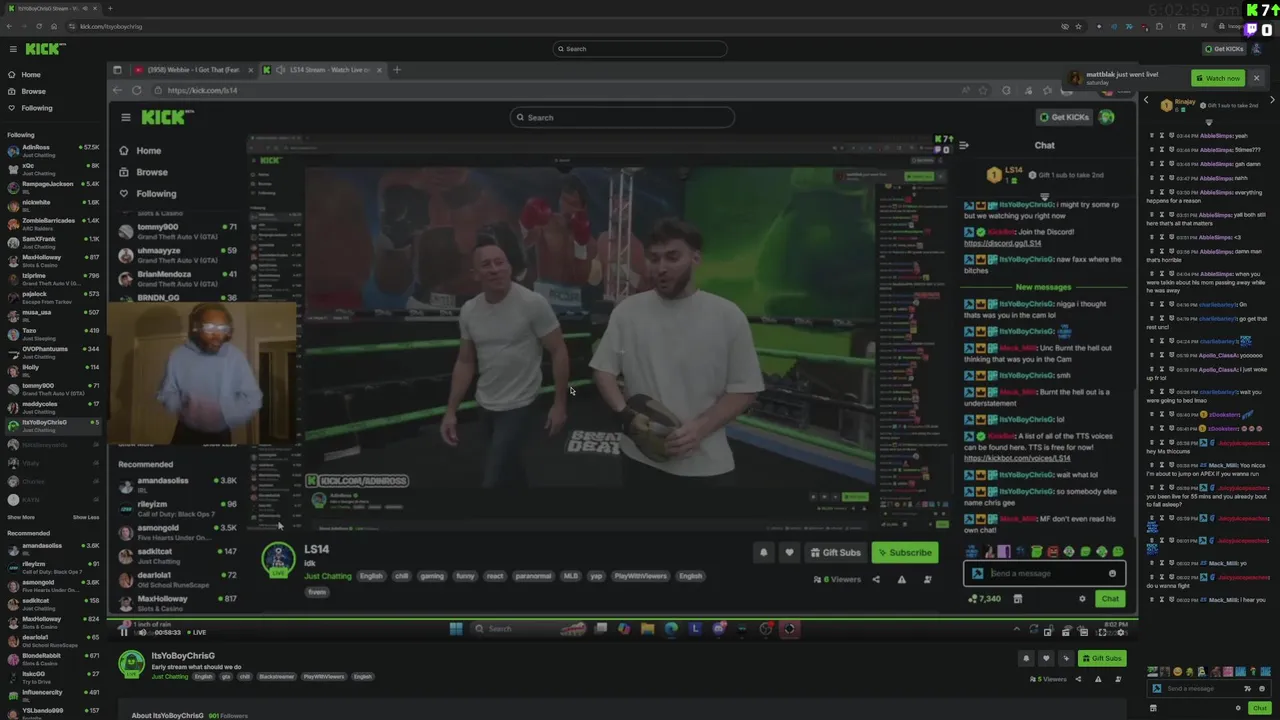Open a new browser tab with plus
Image resolution: width=1280 pixels, height=720 pixels.
(110, 8)
